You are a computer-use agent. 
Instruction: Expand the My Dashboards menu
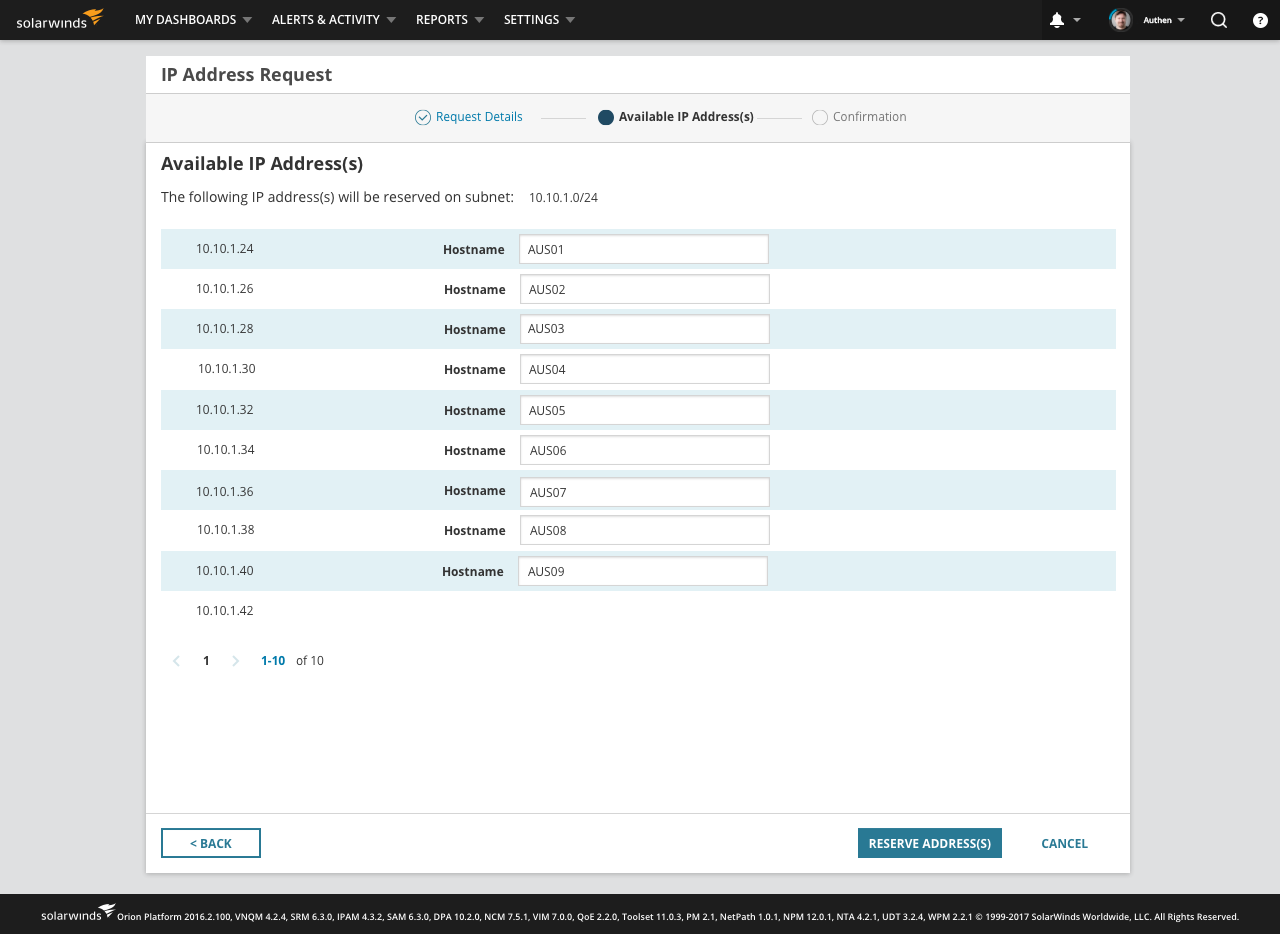point(193,20)
